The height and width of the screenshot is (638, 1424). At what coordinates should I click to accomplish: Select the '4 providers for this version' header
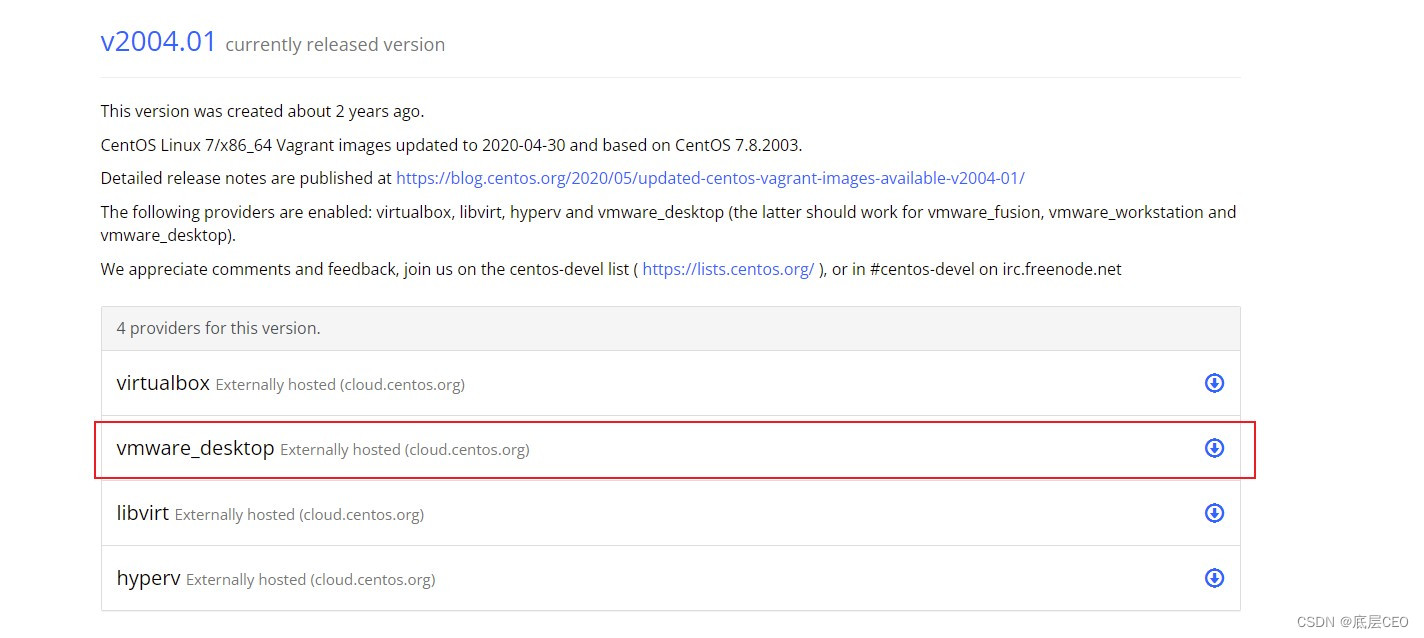(218, 327)
